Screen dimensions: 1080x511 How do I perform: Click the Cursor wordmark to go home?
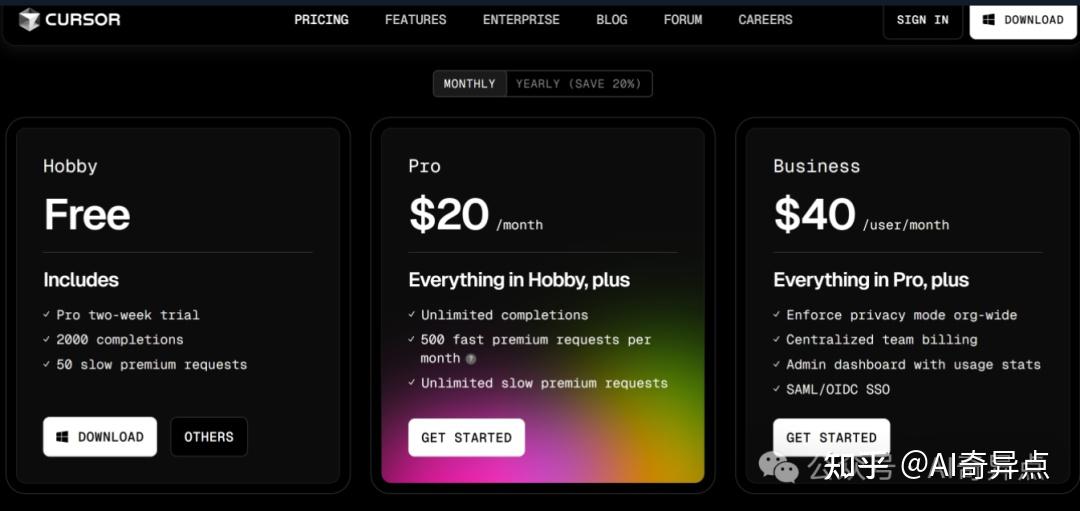(x=82, y=19)
